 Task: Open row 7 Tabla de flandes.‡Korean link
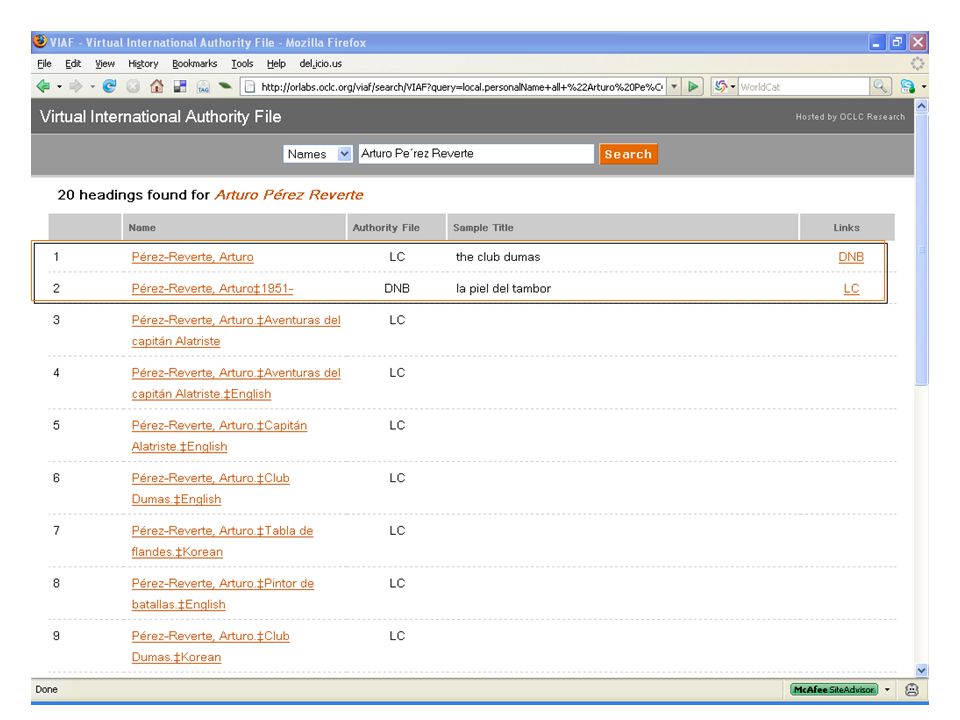coord(222,541)
